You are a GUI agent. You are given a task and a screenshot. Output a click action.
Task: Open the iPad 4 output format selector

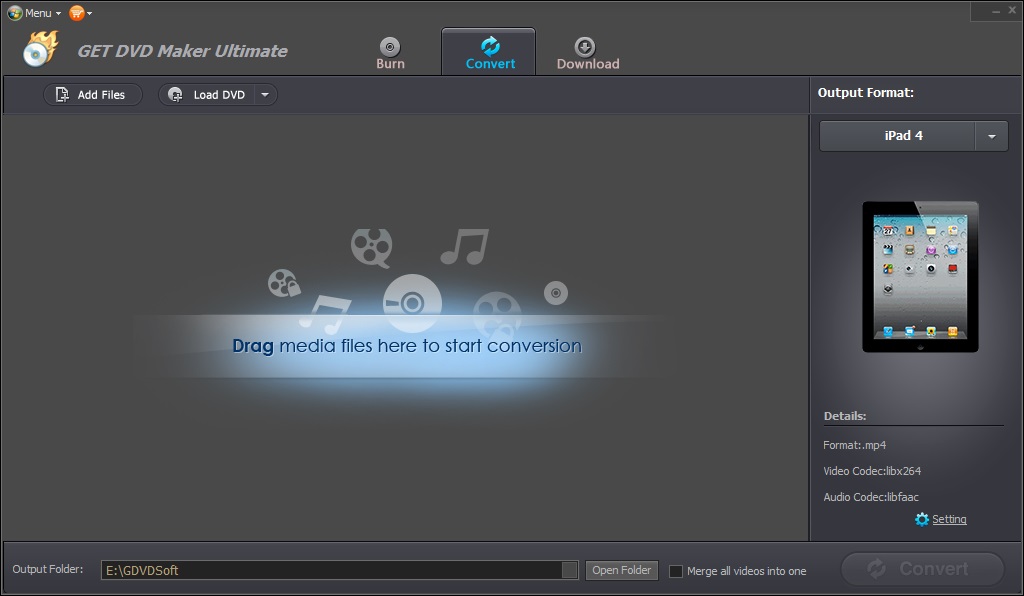click(x=897, y=136)
